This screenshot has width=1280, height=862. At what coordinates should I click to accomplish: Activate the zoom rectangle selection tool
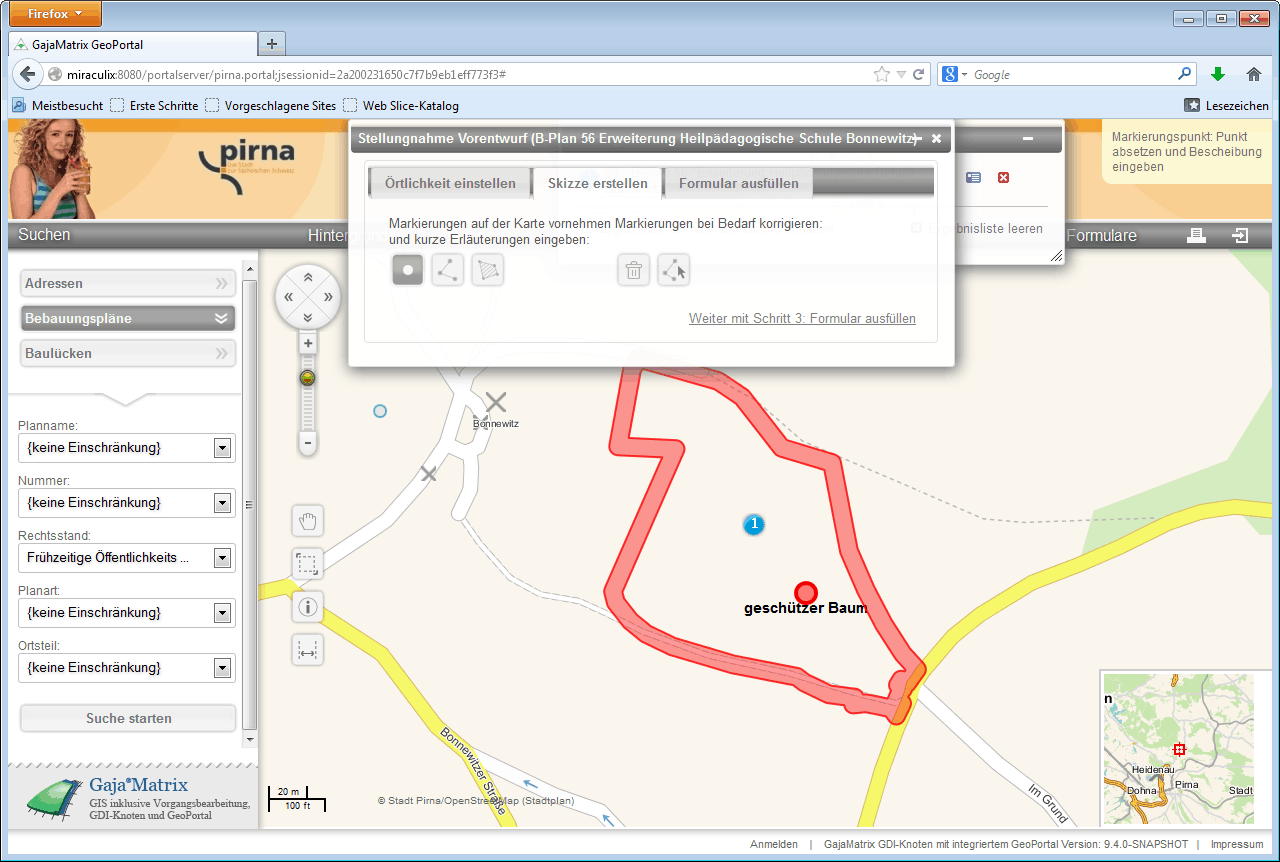pyautogui.click(x=308, y=564)
